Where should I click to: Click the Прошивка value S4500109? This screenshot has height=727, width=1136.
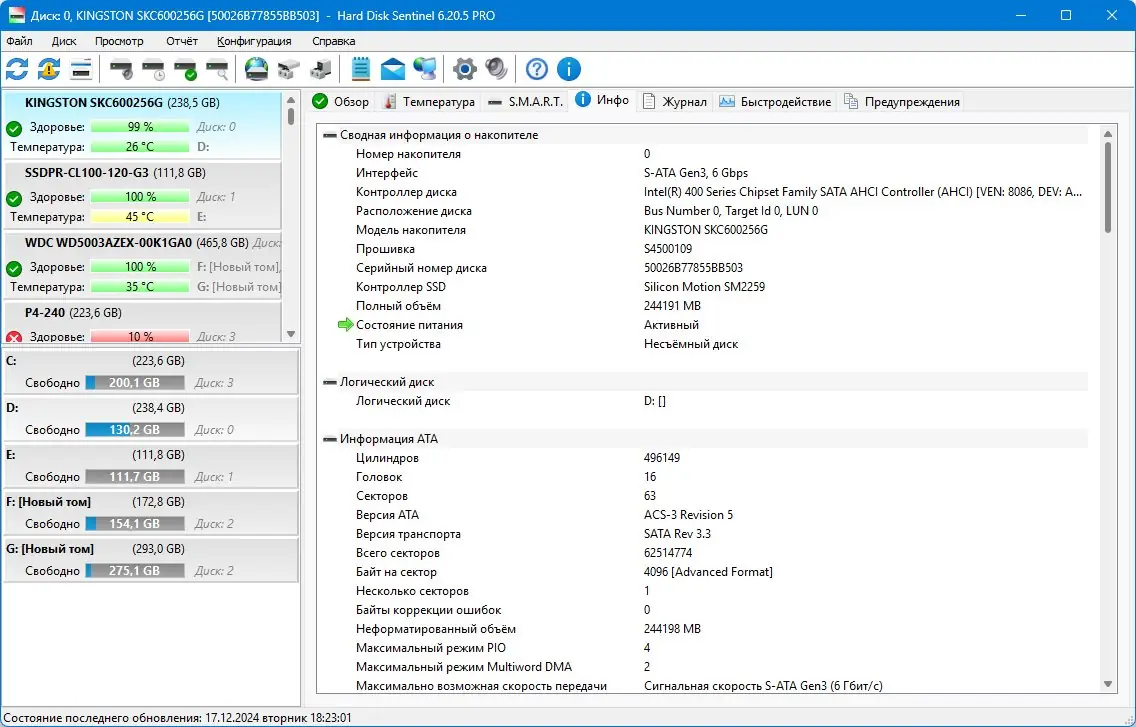tap(667, 249)
